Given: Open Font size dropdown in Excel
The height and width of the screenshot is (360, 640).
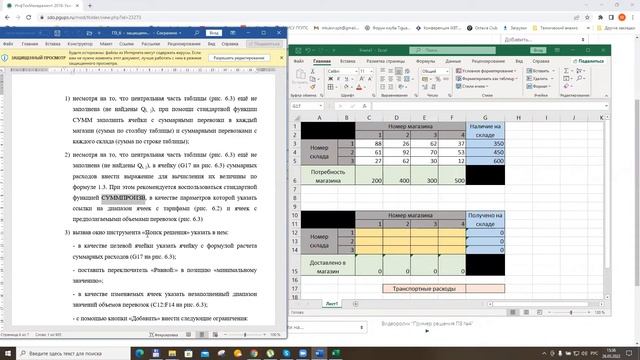Looking at the screenshot, I should (x=371, y=71).
